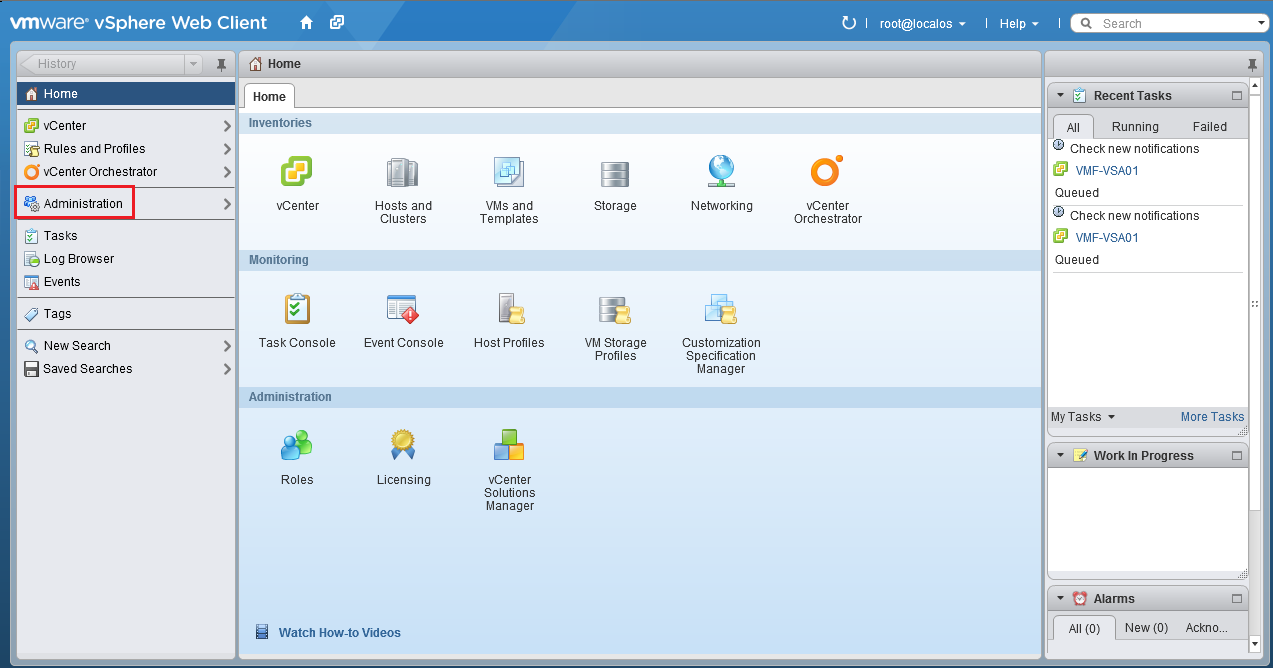The height and width of the screenshot is (668, 1273).
Task: Open VMs and Templates icon
Action: (509, 173)
